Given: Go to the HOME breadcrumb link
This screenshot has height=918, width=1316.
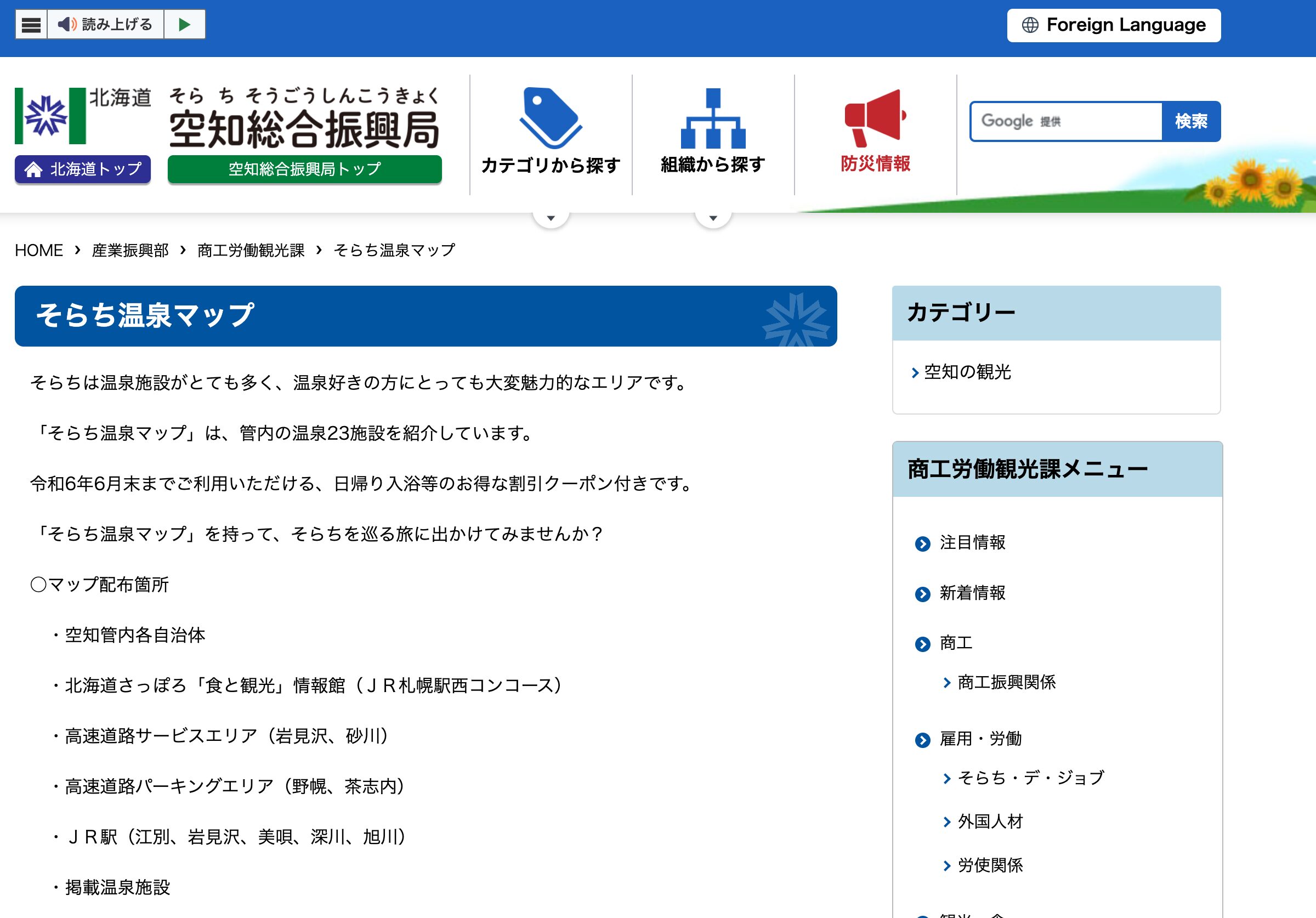Looking at the screenshot, I should click(39, 250).
